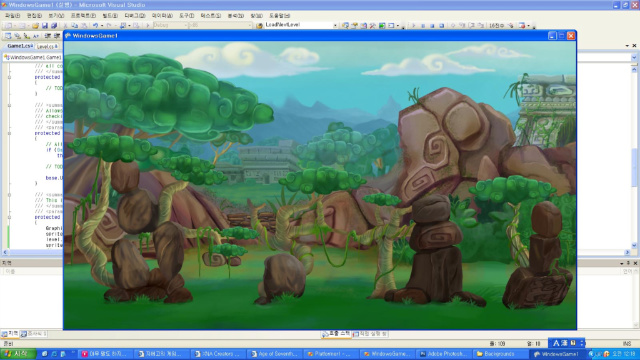The width and height of the screenshot is (640, 360).
Task: Open the LoadNextLevel find combo dropdown
Action: [335, 25]
